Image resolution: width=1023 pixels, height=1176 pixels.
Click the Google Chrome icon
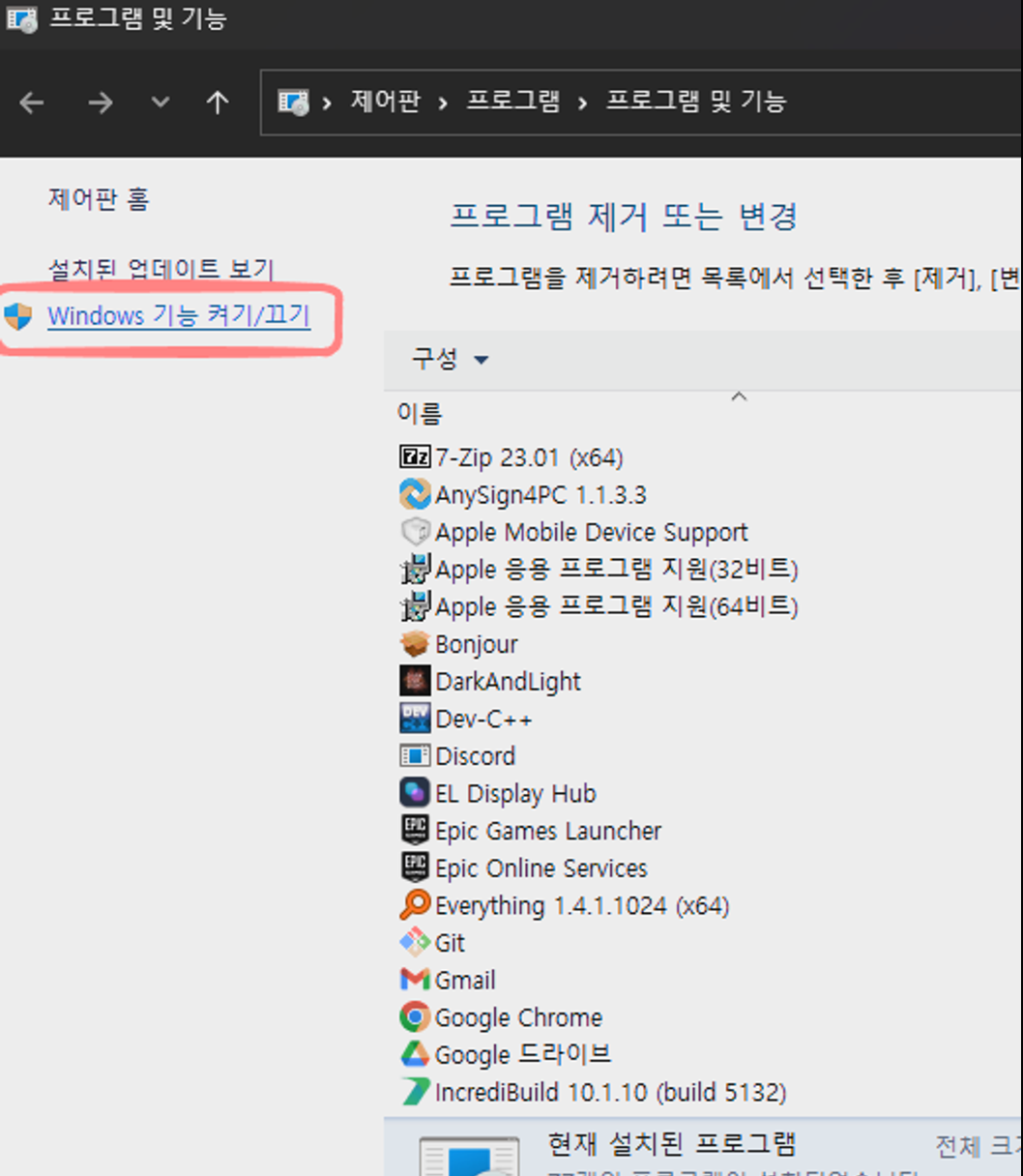click(x=415, y=1016)
